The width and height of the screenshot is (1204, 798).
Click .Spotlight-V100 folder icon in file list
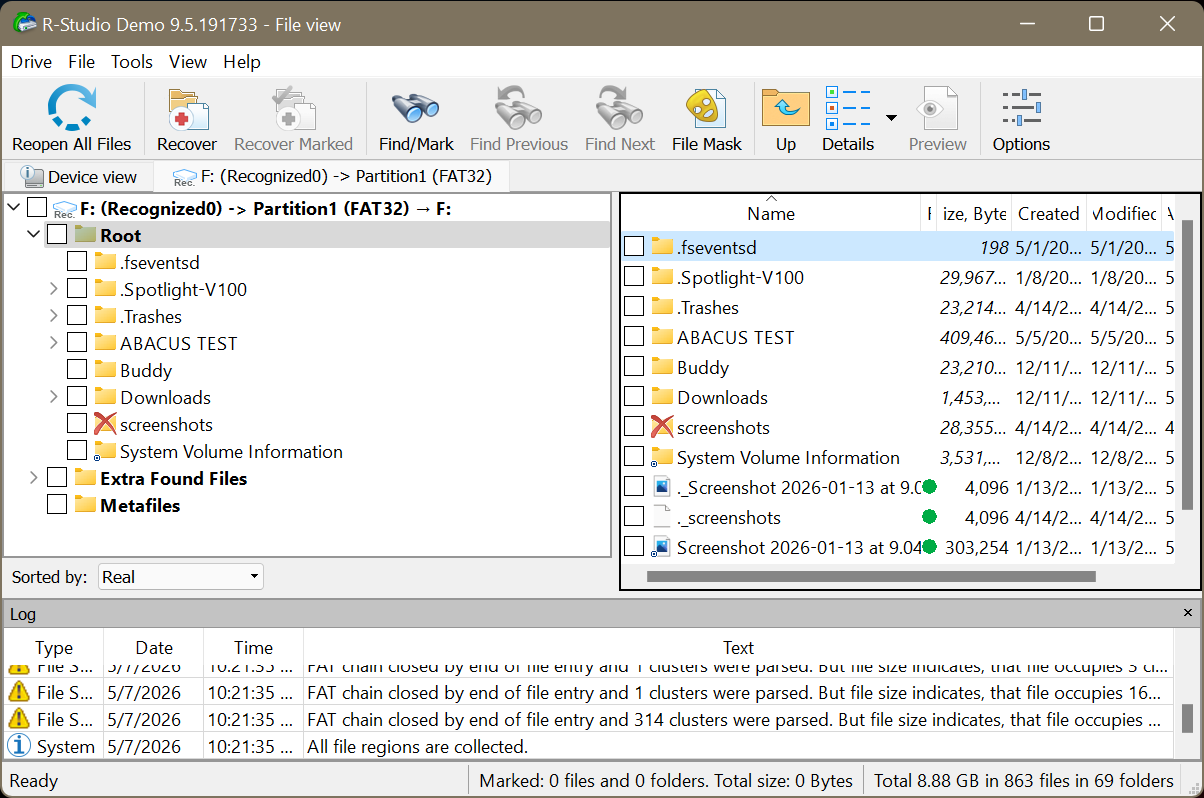point(662,277)
